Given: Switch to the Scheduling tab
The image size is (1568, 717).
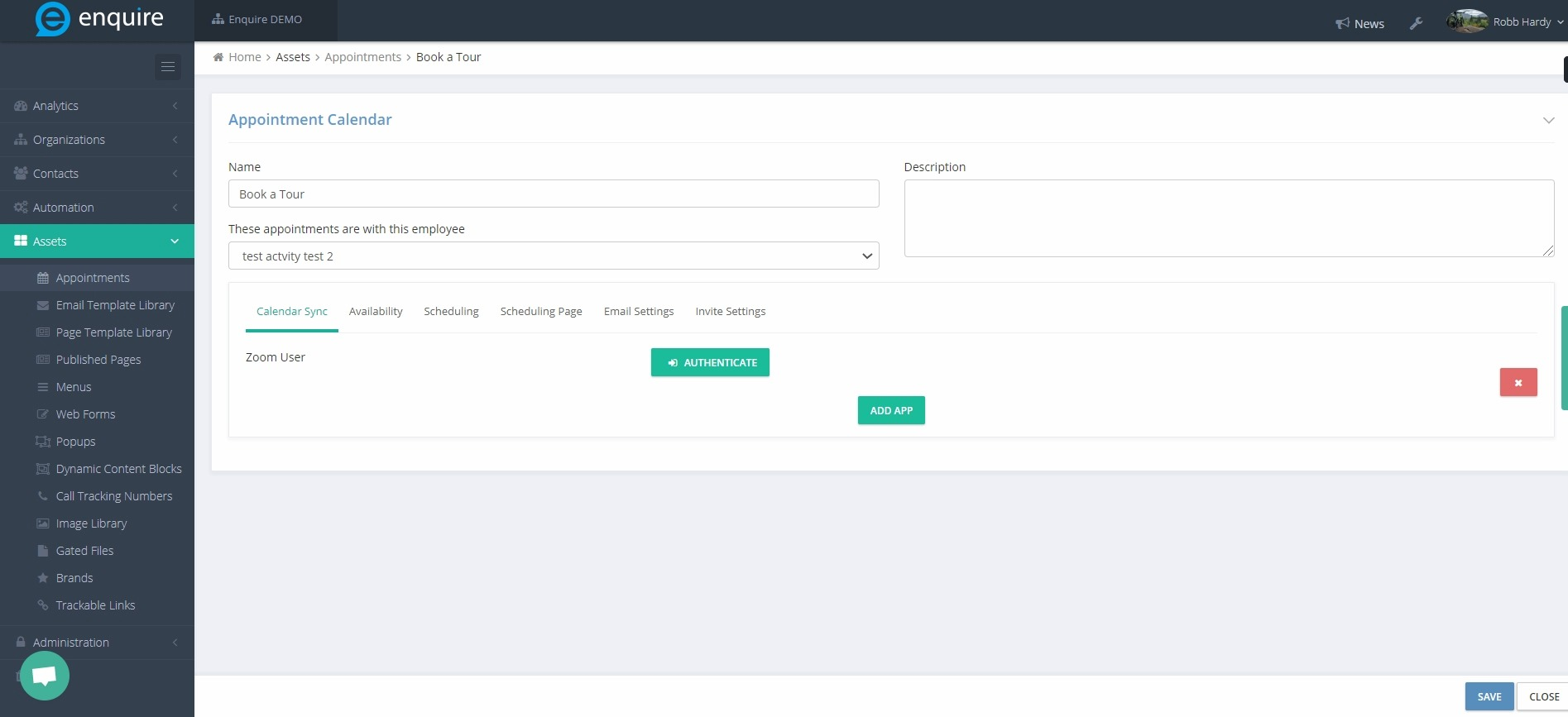Looking at the screenshot, I should (x=451, y=312).
